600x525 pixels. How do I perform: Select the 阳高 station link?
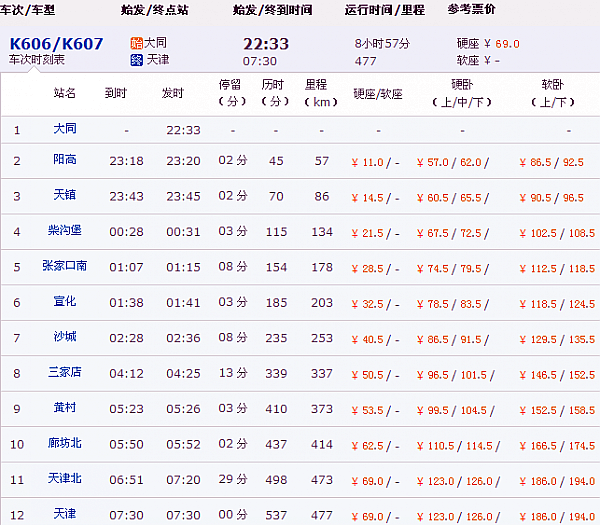coord(65,161)
